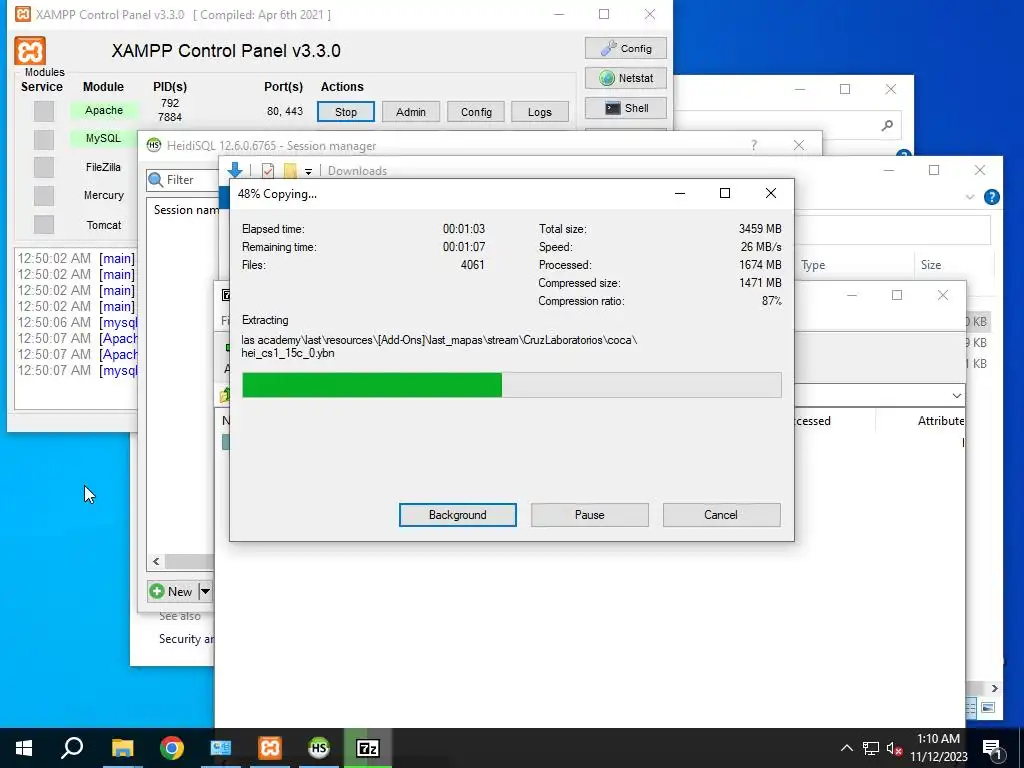The height and width of the screenshot is (768, 1024).
Task: Click the help question mark in HeidiSQL title bar
Action: pyautogui.click(x=754, y=145)
